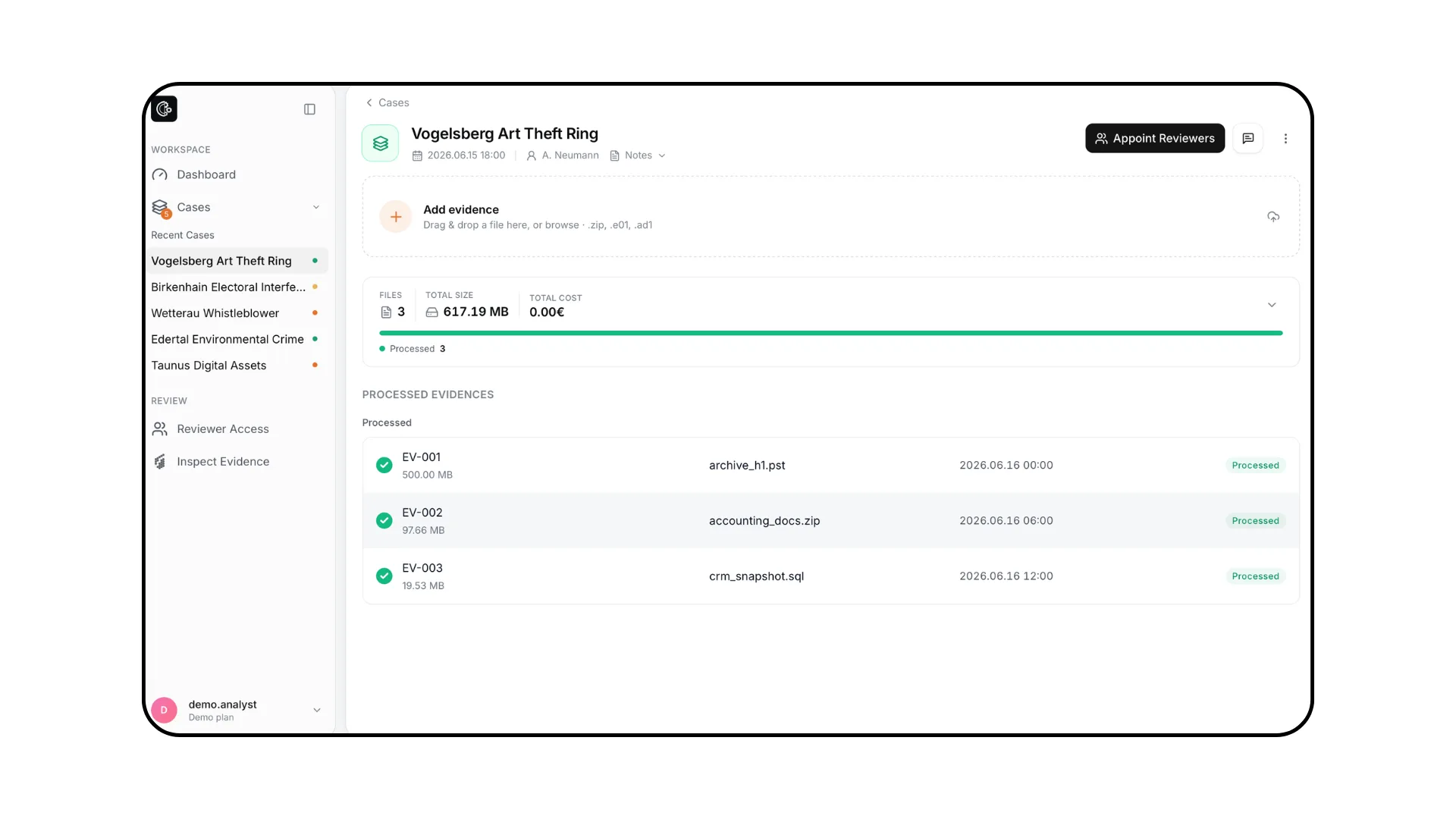Open the comments chat icon button
The width and height of the screenshot is (1456, 819).
pyautogui.click(x=1248, y=138)
